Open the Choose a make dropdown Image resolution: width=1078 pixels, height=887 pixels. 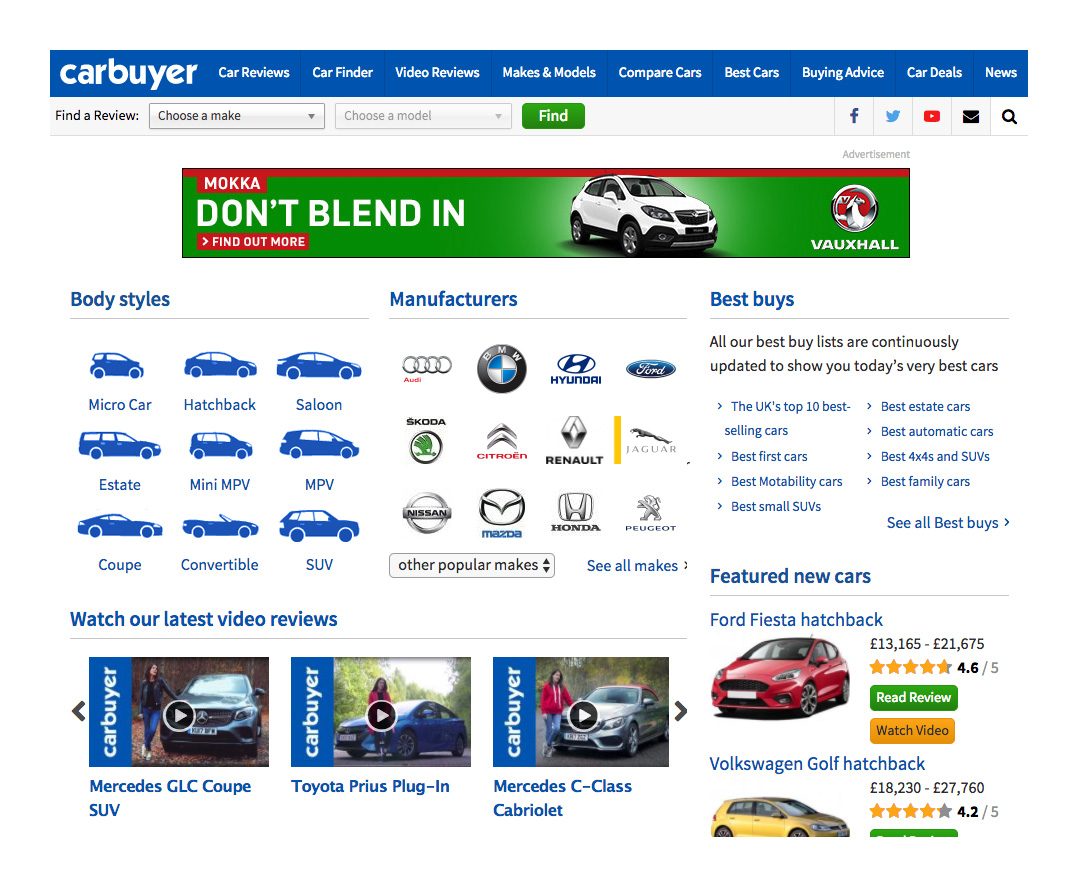237,116
